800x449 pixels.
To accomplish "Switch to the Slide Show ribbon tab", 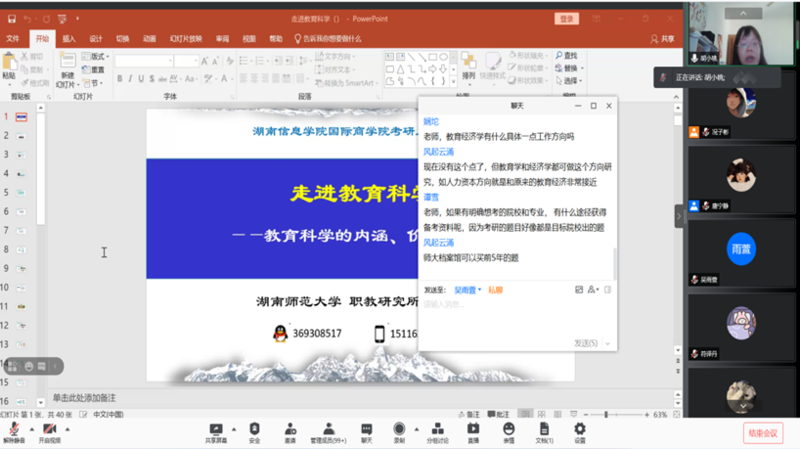I will [x=186, y=39].
